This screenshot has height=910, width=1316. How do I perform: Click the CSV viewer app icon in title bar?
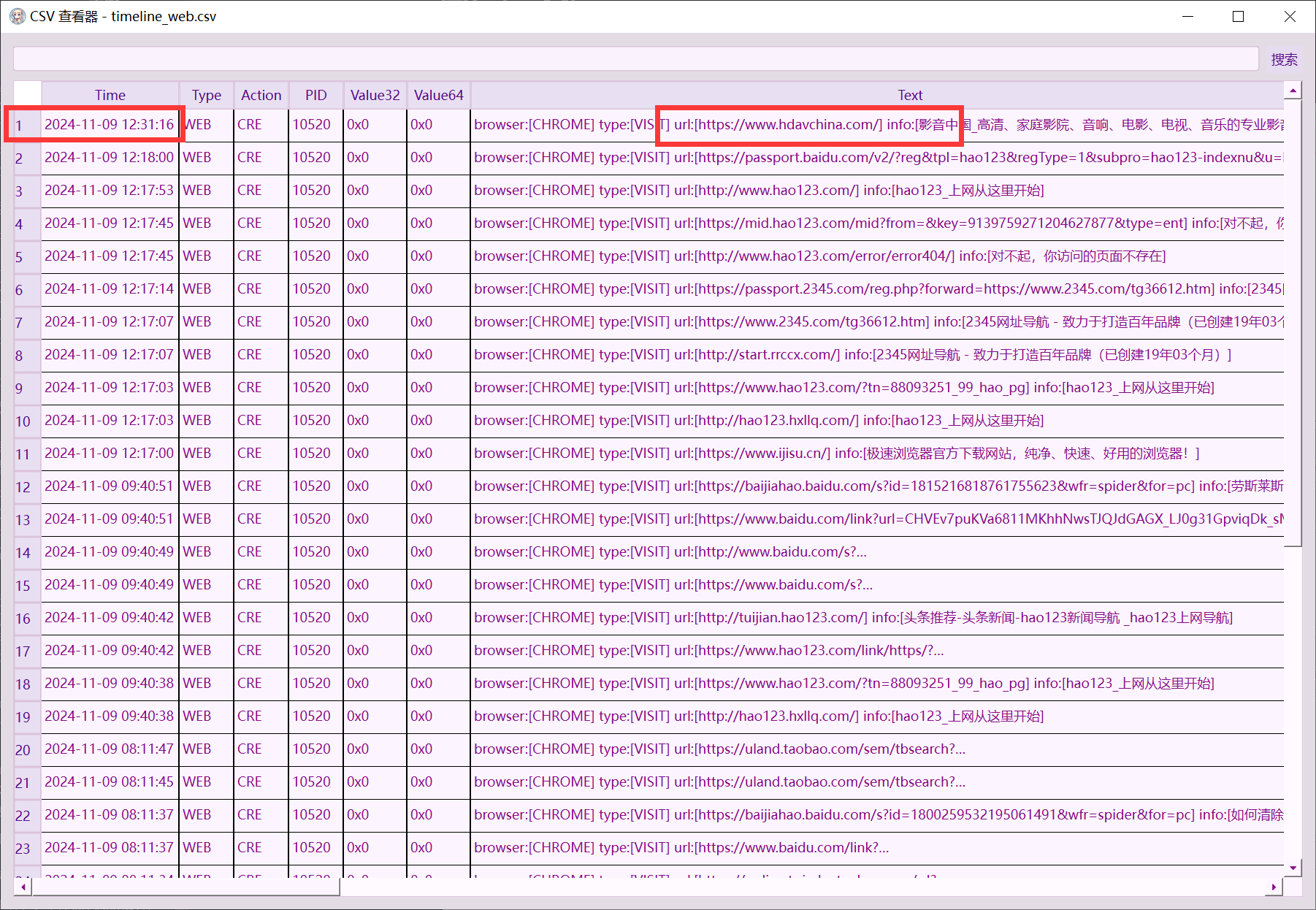(17, 16)
